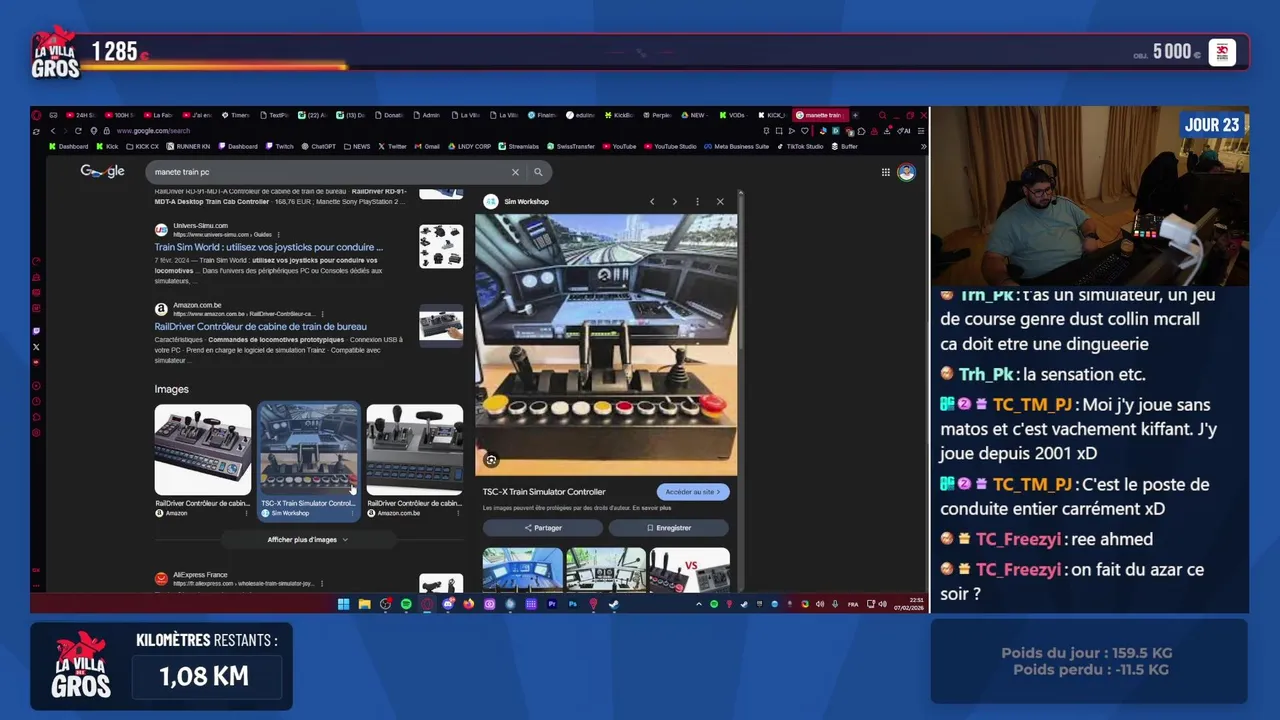This screenshot has width=1280, height=720.
Task: Open Firefox from taskbar
Action: pos(468,604)
